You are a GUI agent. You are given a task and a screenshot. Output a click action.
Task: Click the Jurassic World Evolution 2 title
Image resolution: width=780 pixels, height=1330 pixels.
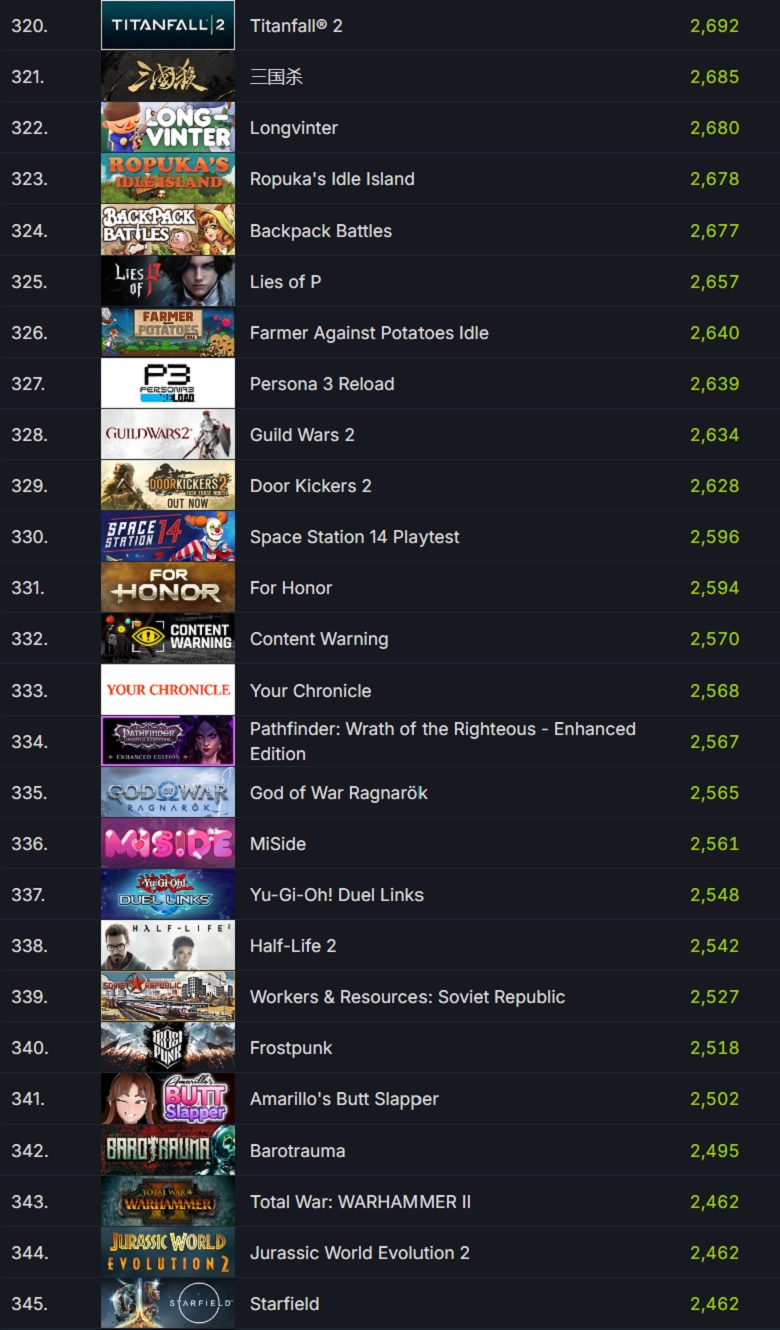[360, 1253]
